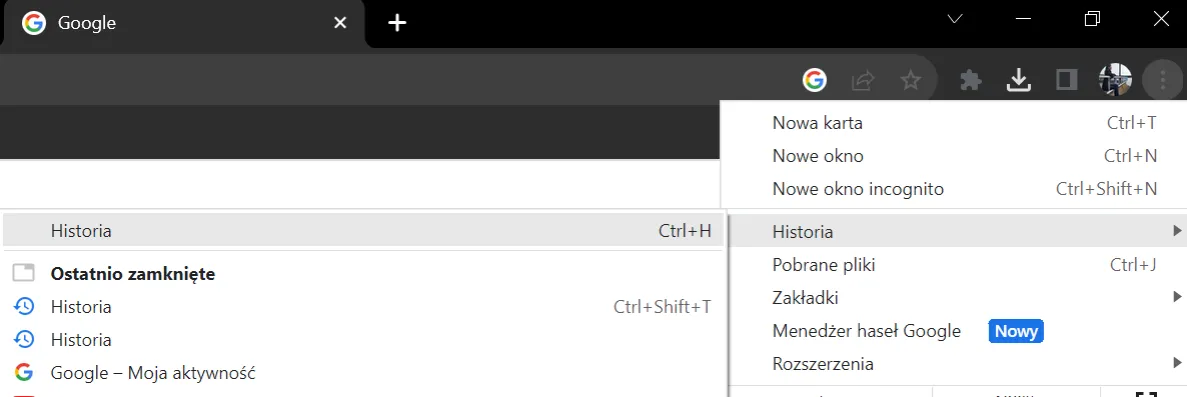Screen dimensions: 1187x397
Task: Toggle the side panel icon
Action: [x=1067, y=80]
